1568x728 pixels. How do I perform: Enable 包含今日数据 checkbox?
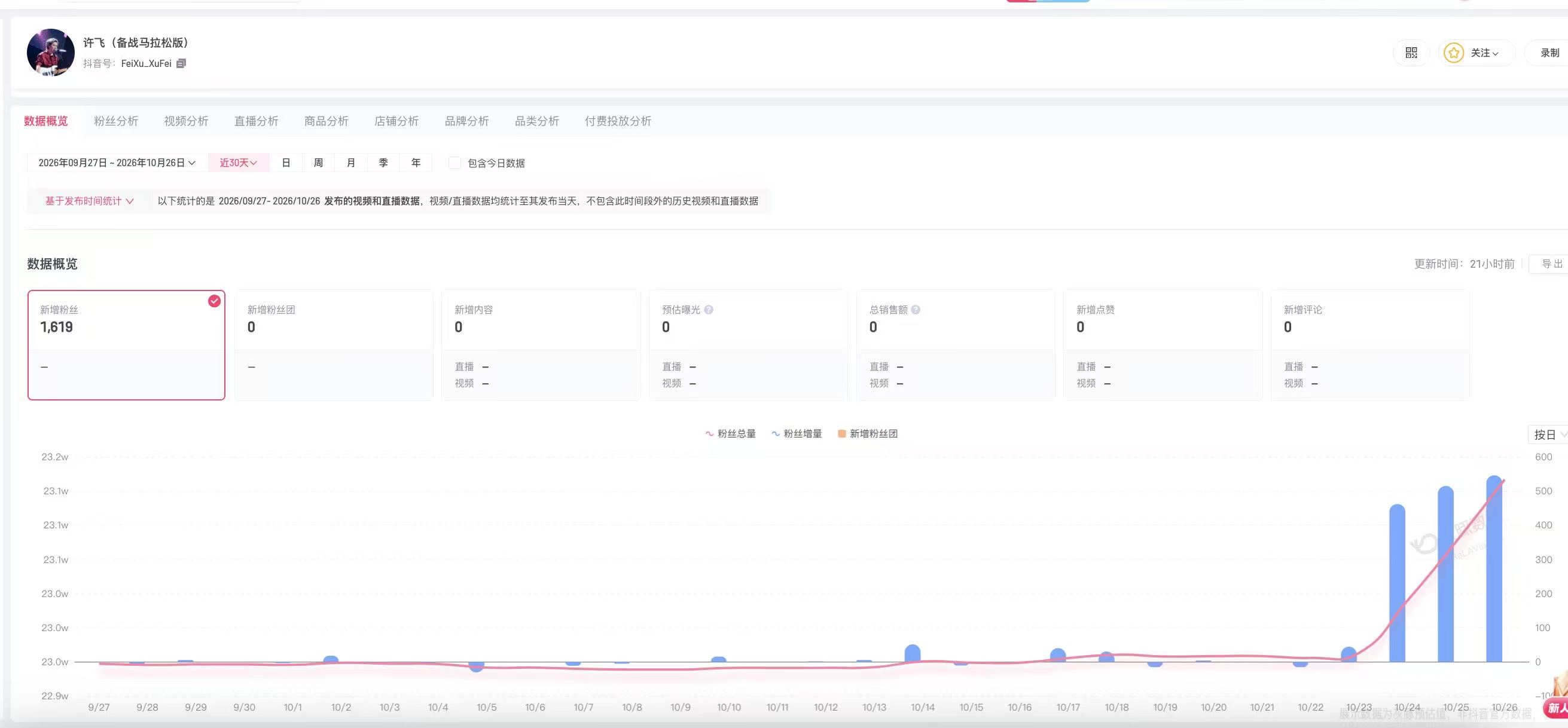(x=454, y=163)
